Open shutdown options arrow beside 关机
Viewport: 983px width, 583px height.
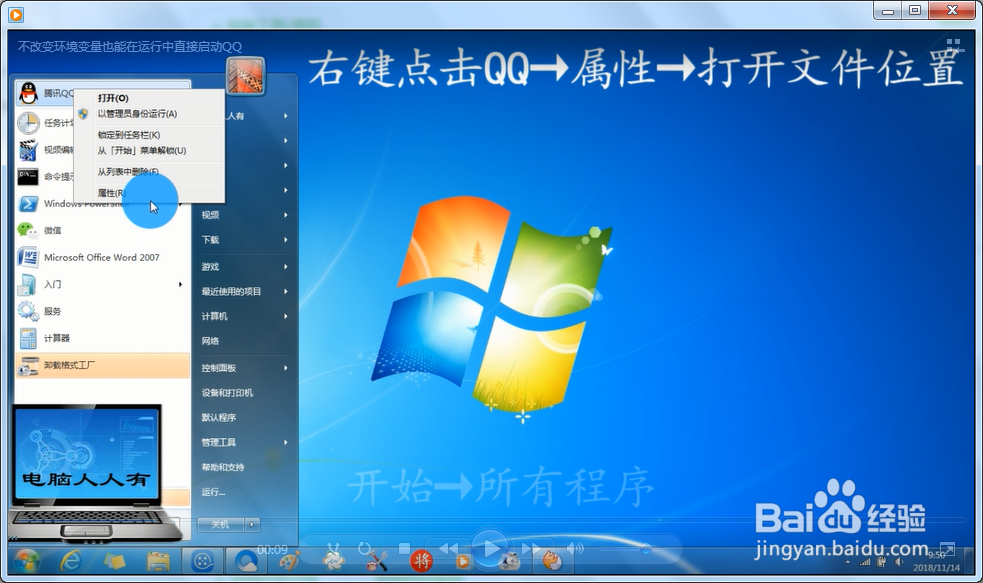click(252, 524)
